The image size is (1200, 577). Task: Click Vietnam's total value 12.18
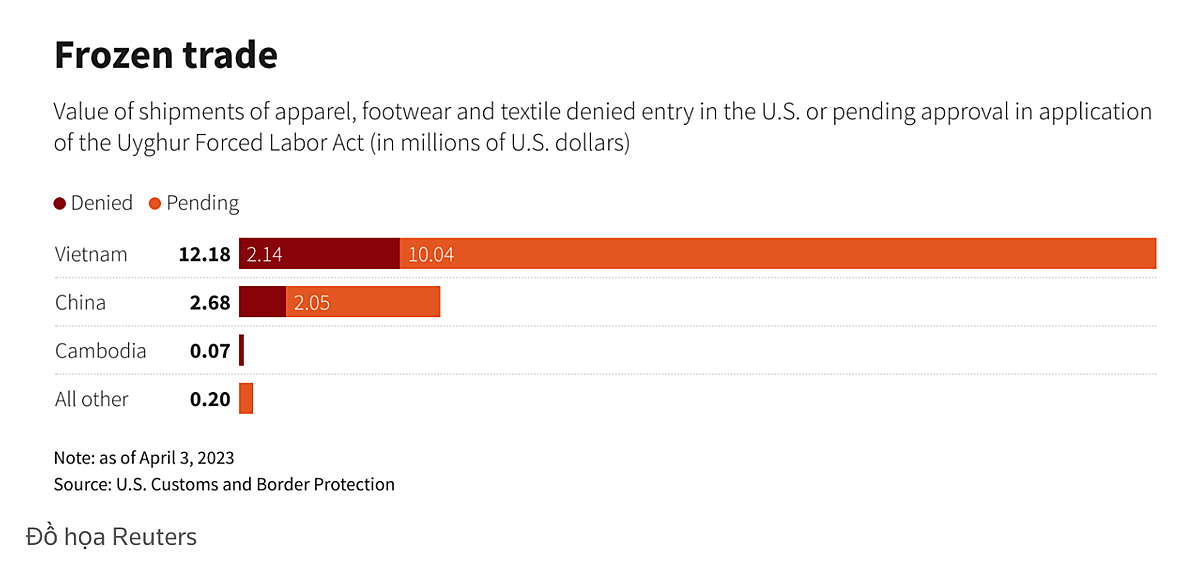tap(204, 254)
